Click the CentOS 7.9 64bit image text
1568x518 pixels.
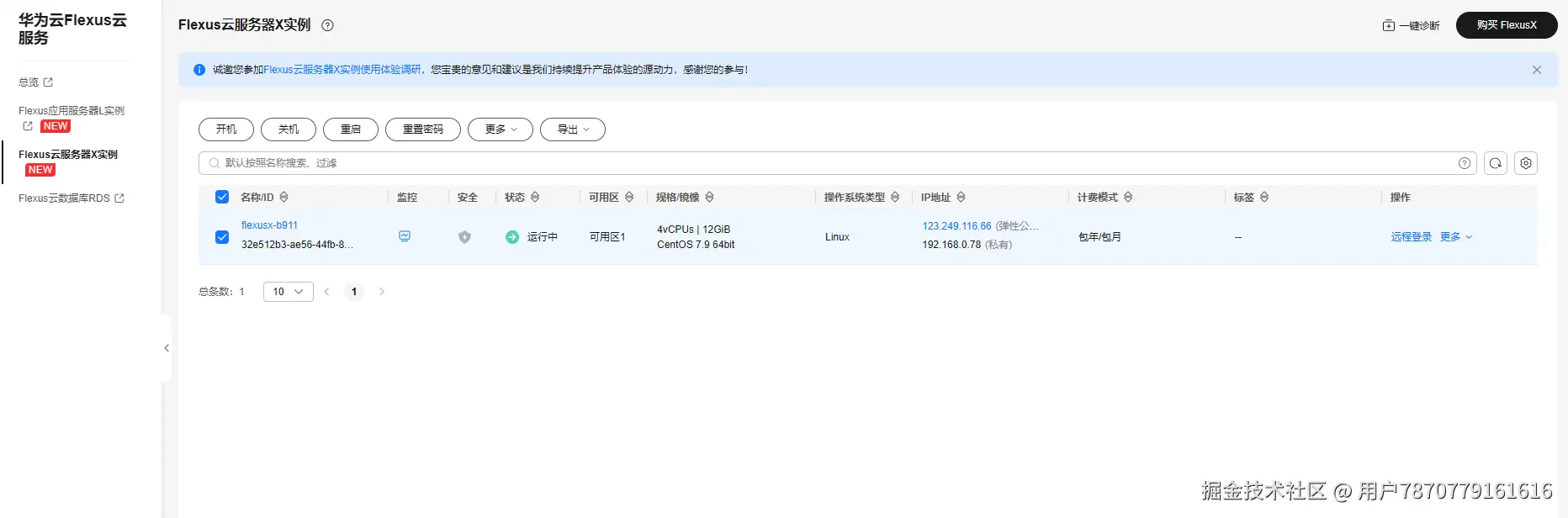point(696,245)
